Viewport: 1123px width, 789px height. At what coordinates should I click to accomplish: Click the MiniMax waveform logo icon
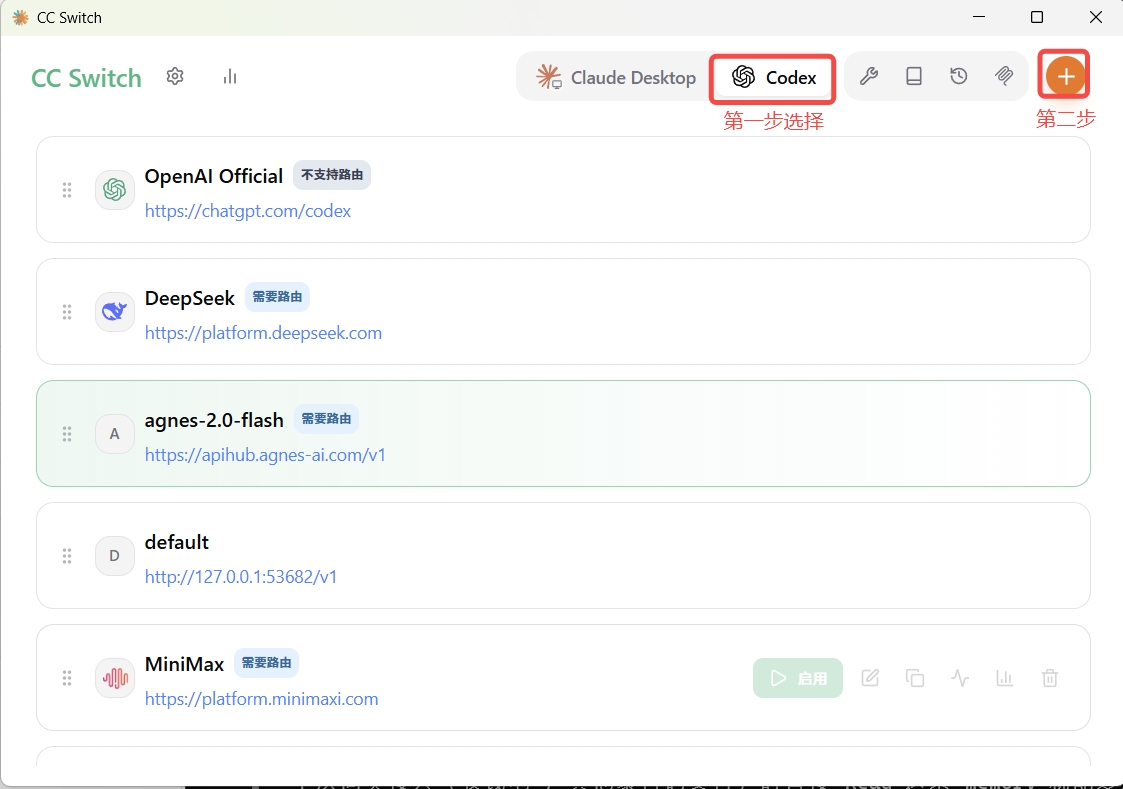[x=115, y=678]
